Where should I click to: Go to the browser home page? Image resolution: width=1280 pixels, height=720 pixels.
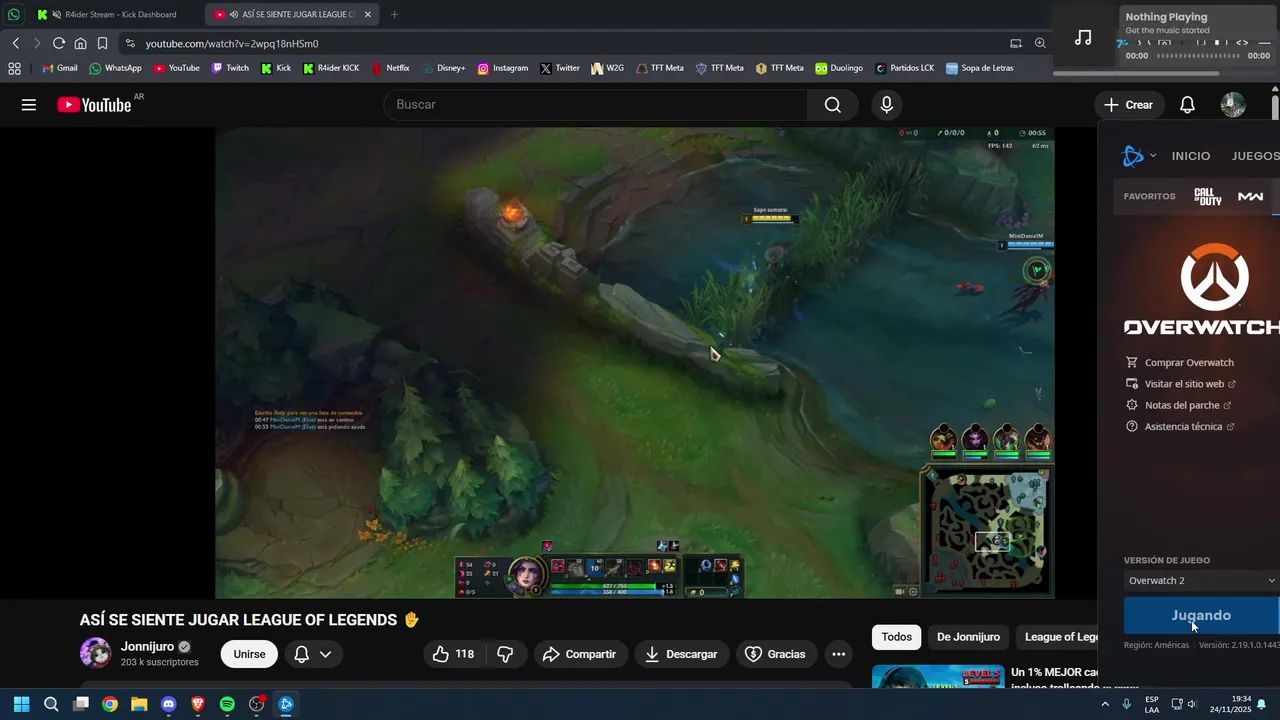81,44
